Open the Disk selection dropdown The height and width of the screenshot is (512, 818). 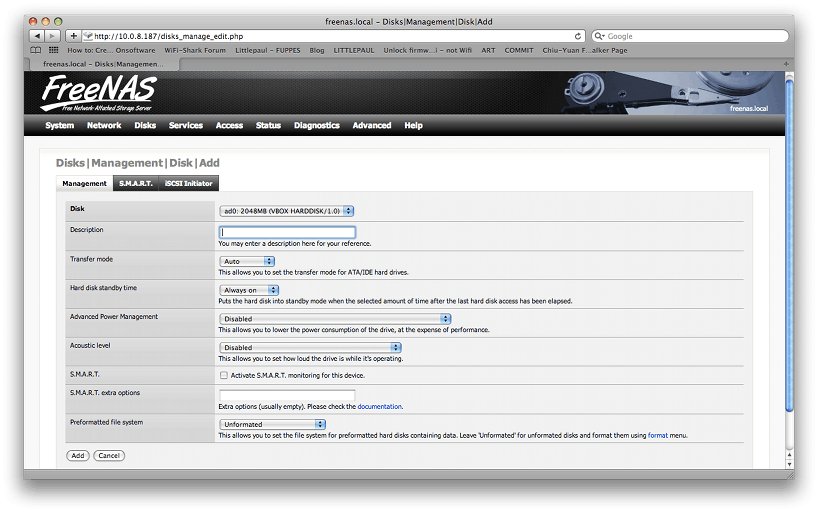[286, 211]
